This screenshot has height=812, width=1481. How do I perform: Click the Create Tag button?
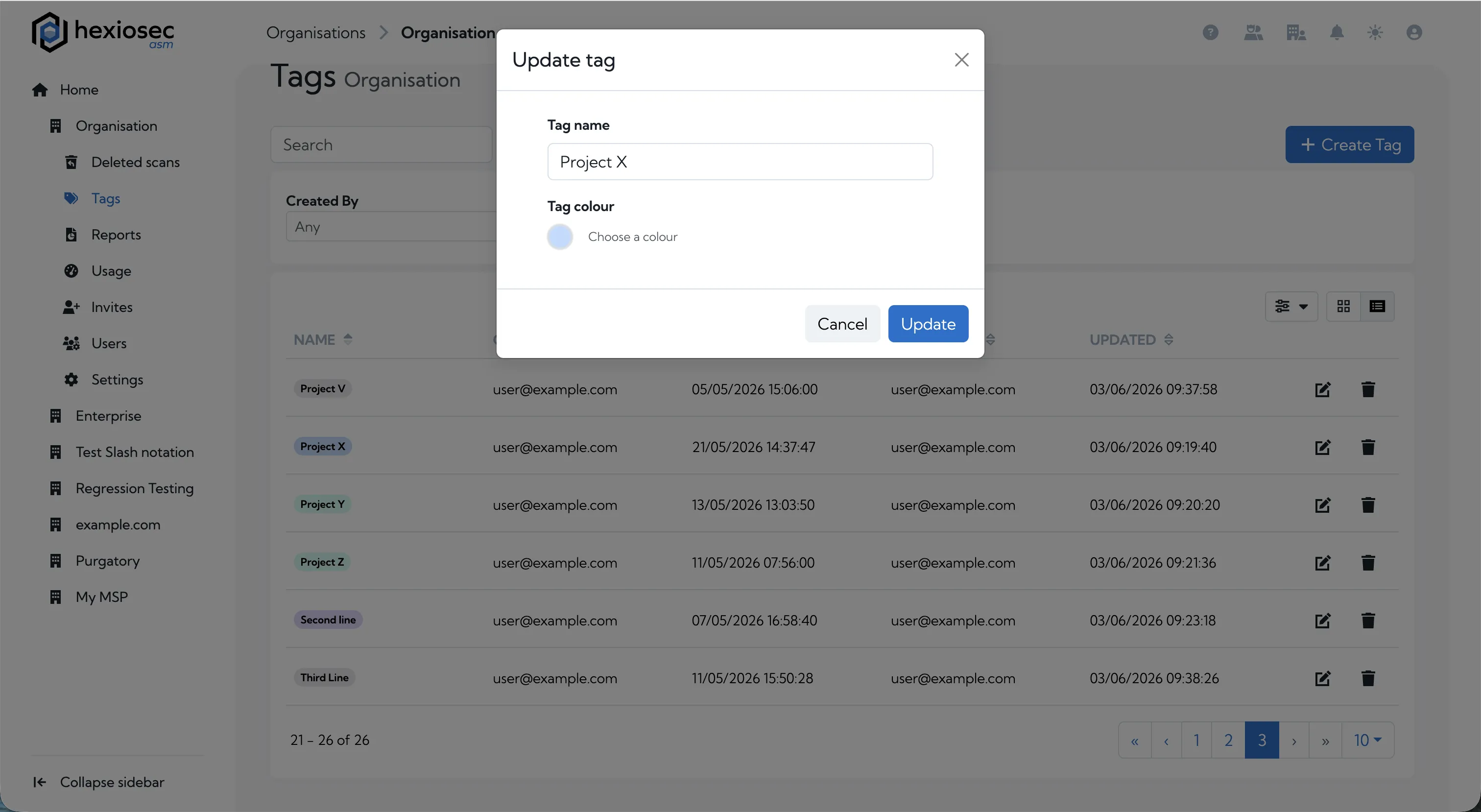click(x=1349, y=144)
